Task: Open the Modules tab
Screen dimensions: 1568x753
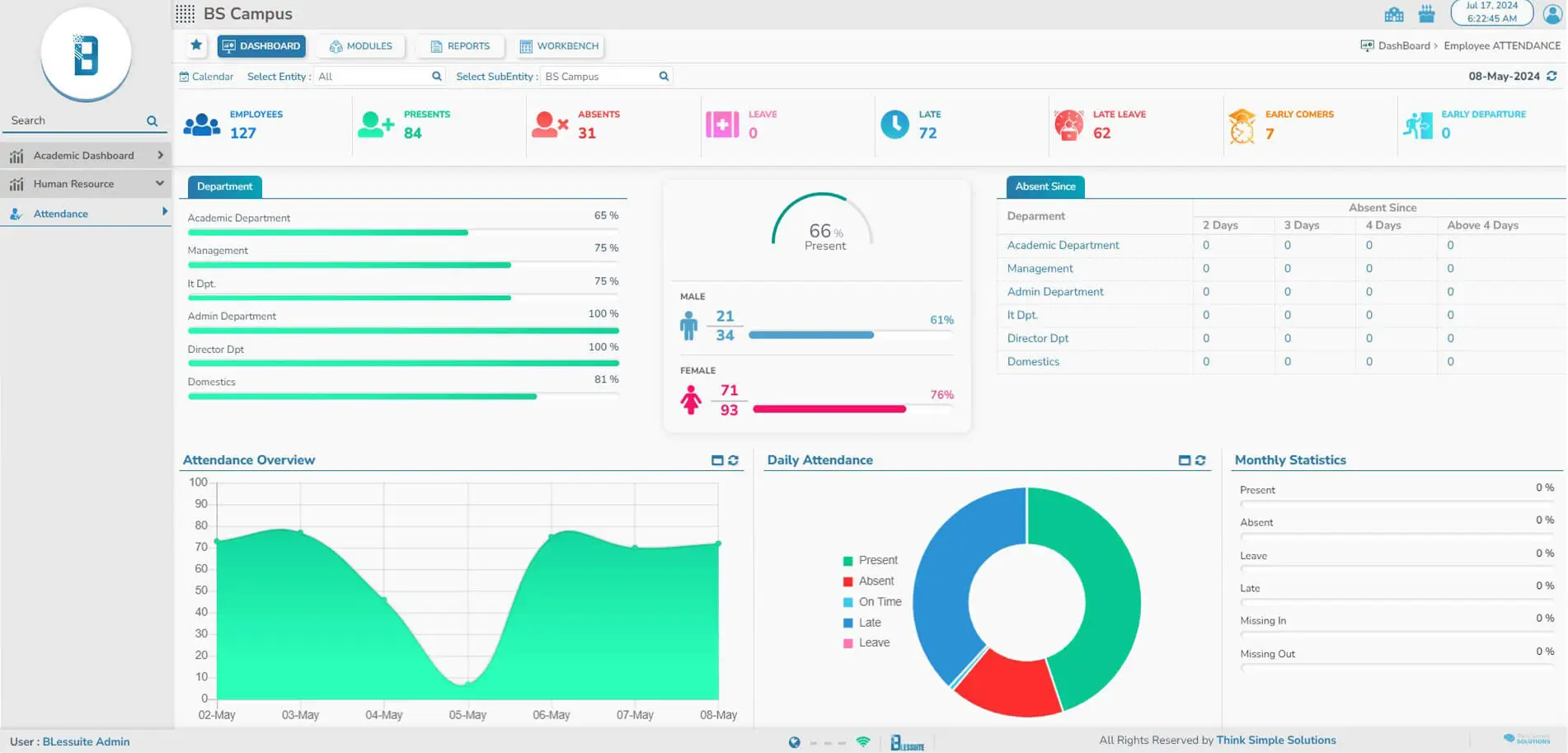Action: [361, 46]
